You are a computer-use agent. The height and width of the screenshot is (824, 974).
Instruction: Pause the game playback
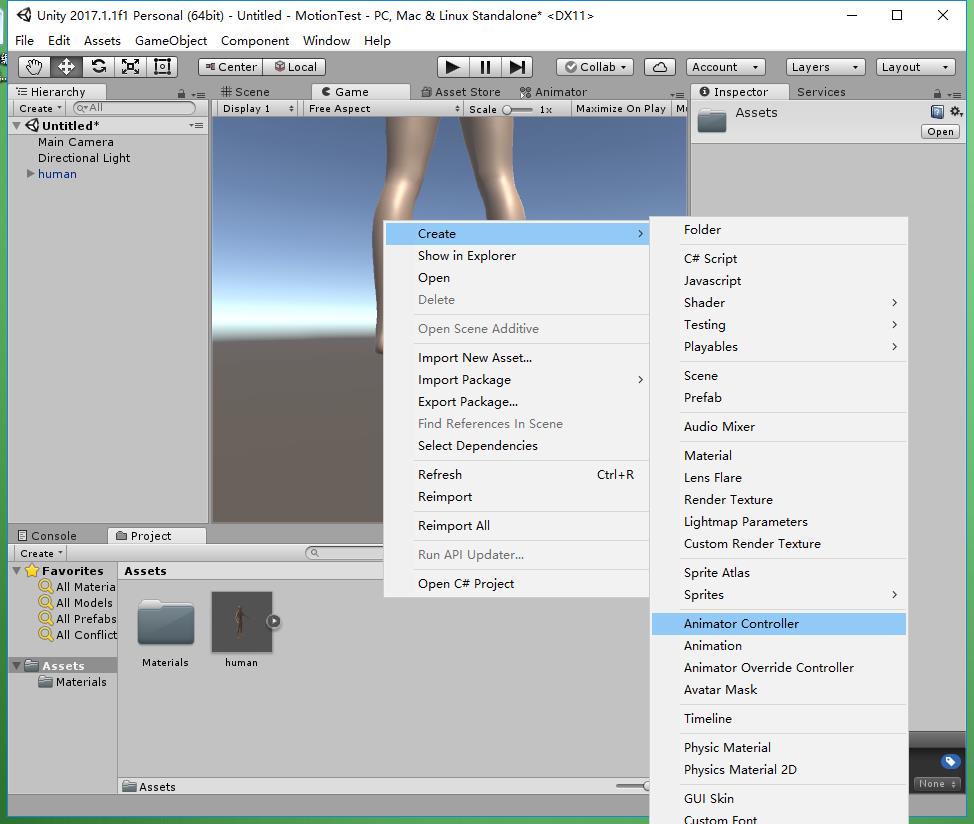coord(485,66)
